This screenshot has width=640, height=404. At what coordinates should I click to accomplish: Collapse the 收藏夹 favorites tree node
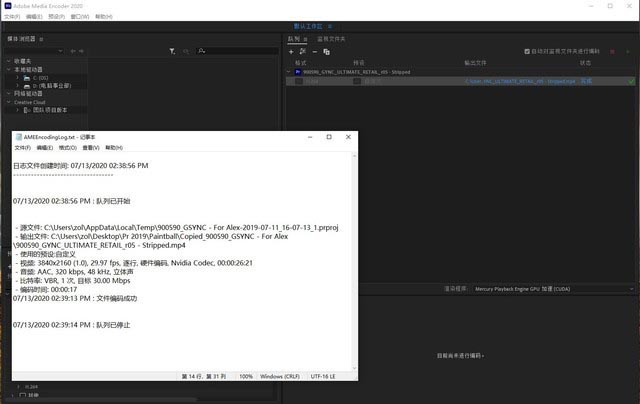(x=9, y=61)
